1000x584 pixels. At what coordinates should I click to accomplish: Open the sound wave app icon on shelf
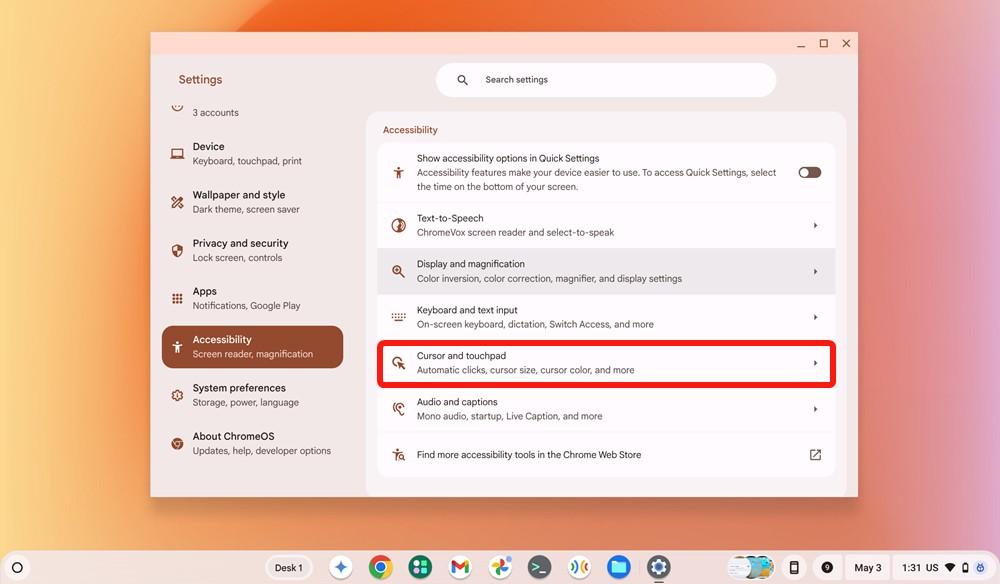[x=579, y=567]
